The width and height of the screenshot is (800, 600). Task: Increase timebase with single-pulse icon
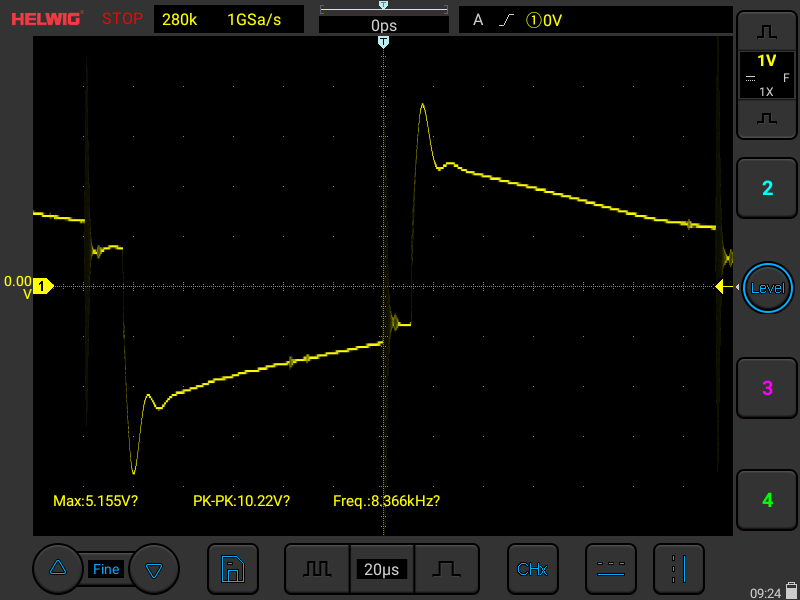(x=447, y=569)
